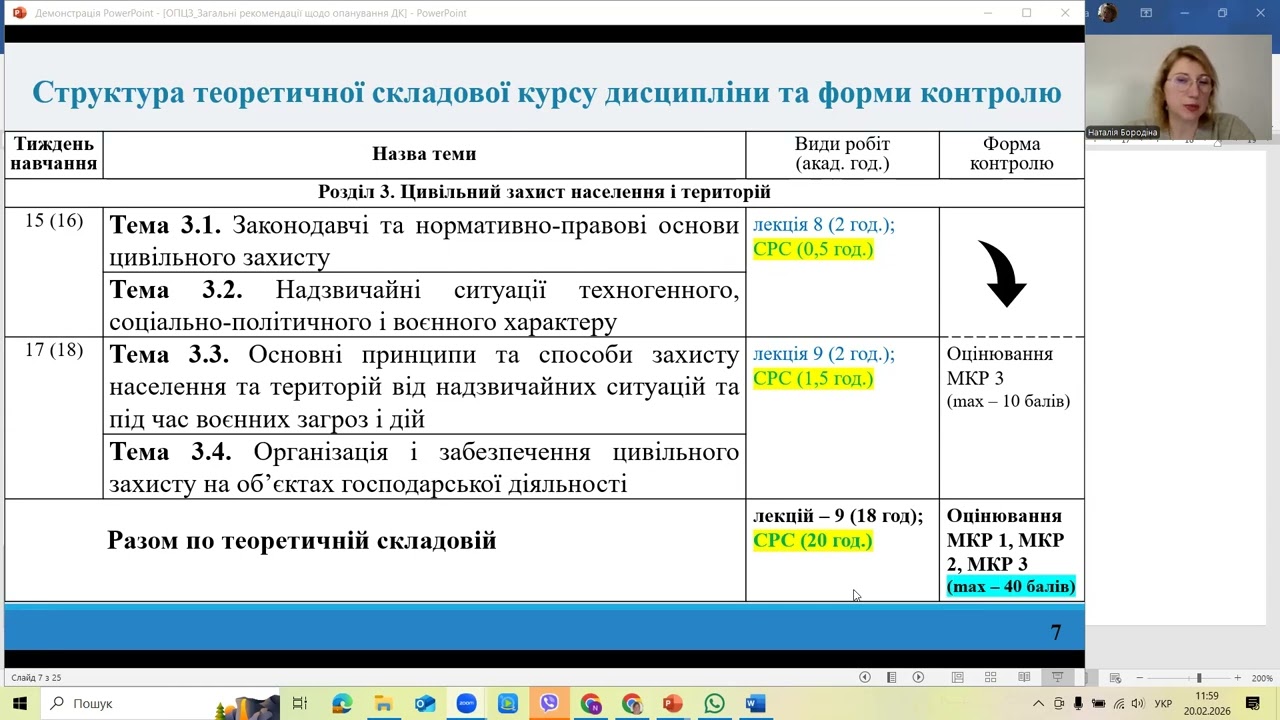Click '(max – 10 балів)' text
The width and height of the screenshot is (1280, 720).
[x=1008, y=401]
